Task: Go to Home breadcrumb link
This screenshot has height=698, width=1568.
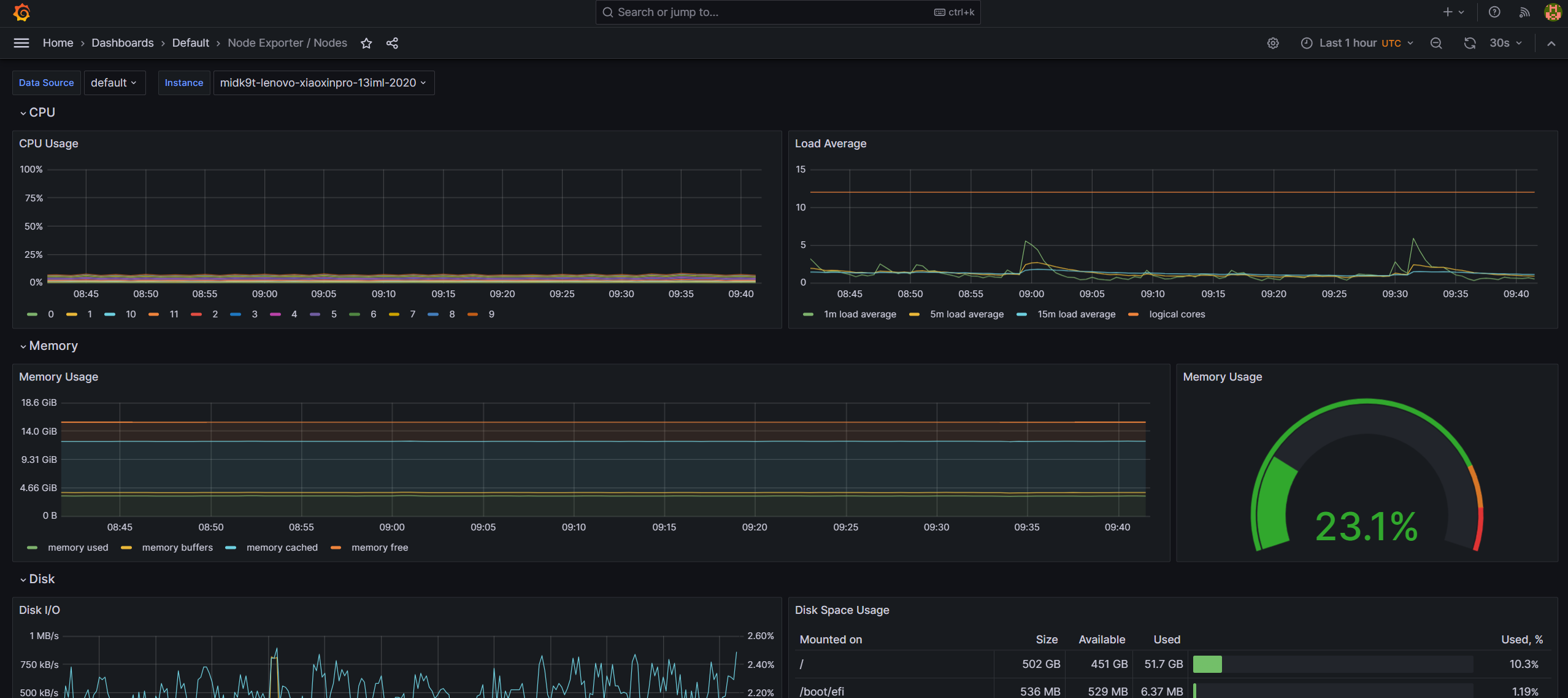Action: point(58,43)
